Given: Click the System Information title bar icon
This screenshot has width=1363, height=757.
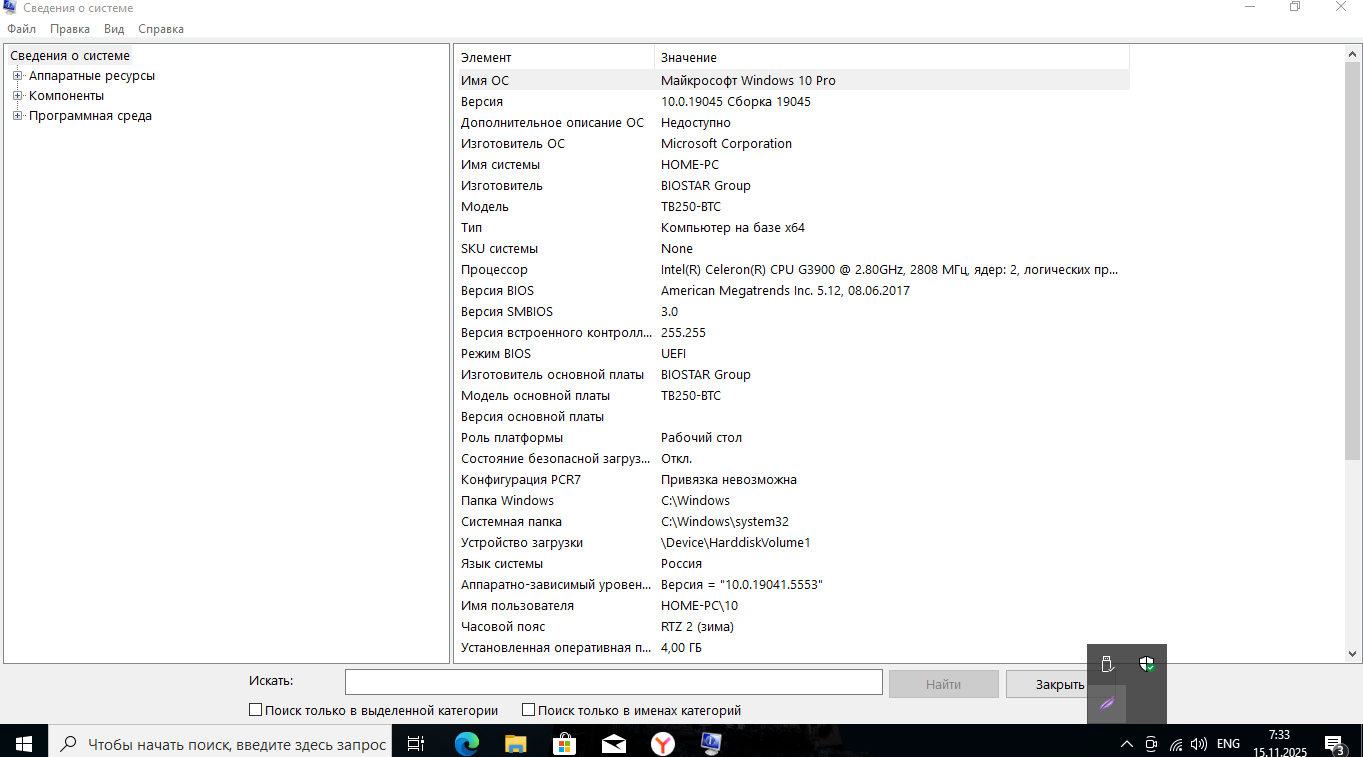Looking at the screenshot, I should coord(9,7).
